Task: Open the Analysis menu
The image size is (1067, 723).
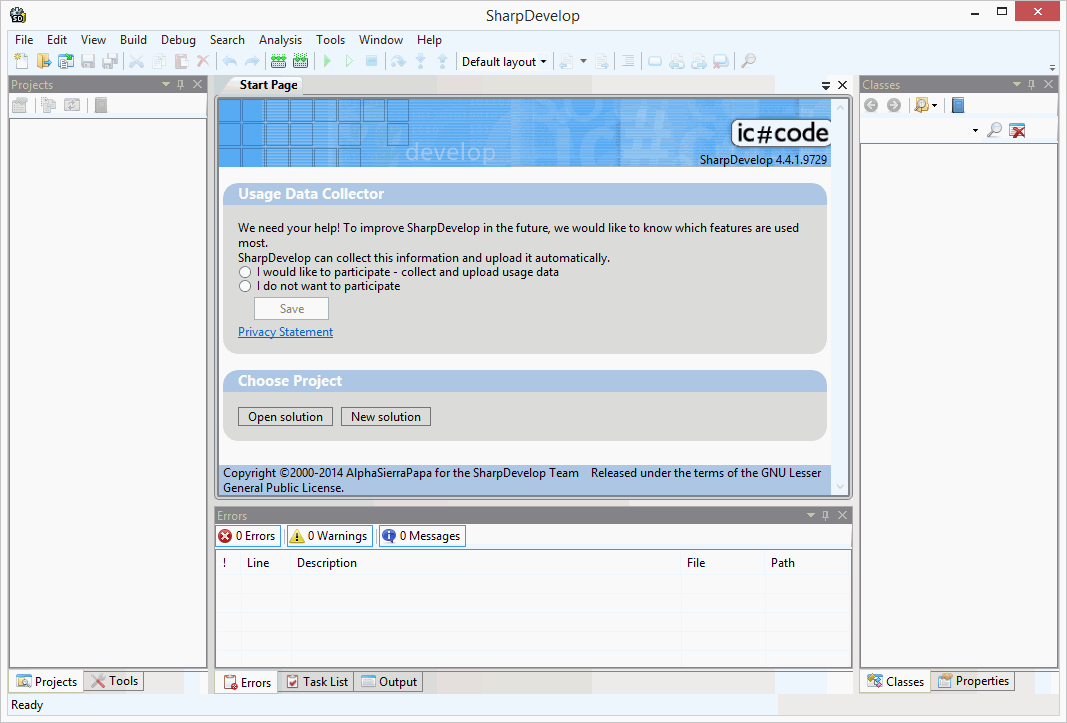Action: (280, 40)
